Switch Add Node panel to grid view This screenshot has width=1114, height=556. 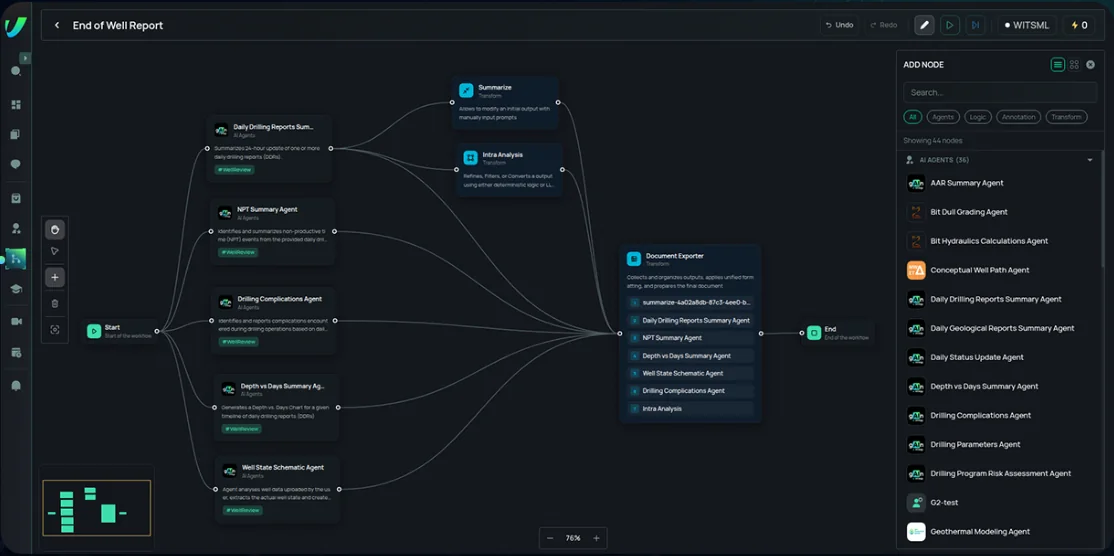tap(1074, 65)
